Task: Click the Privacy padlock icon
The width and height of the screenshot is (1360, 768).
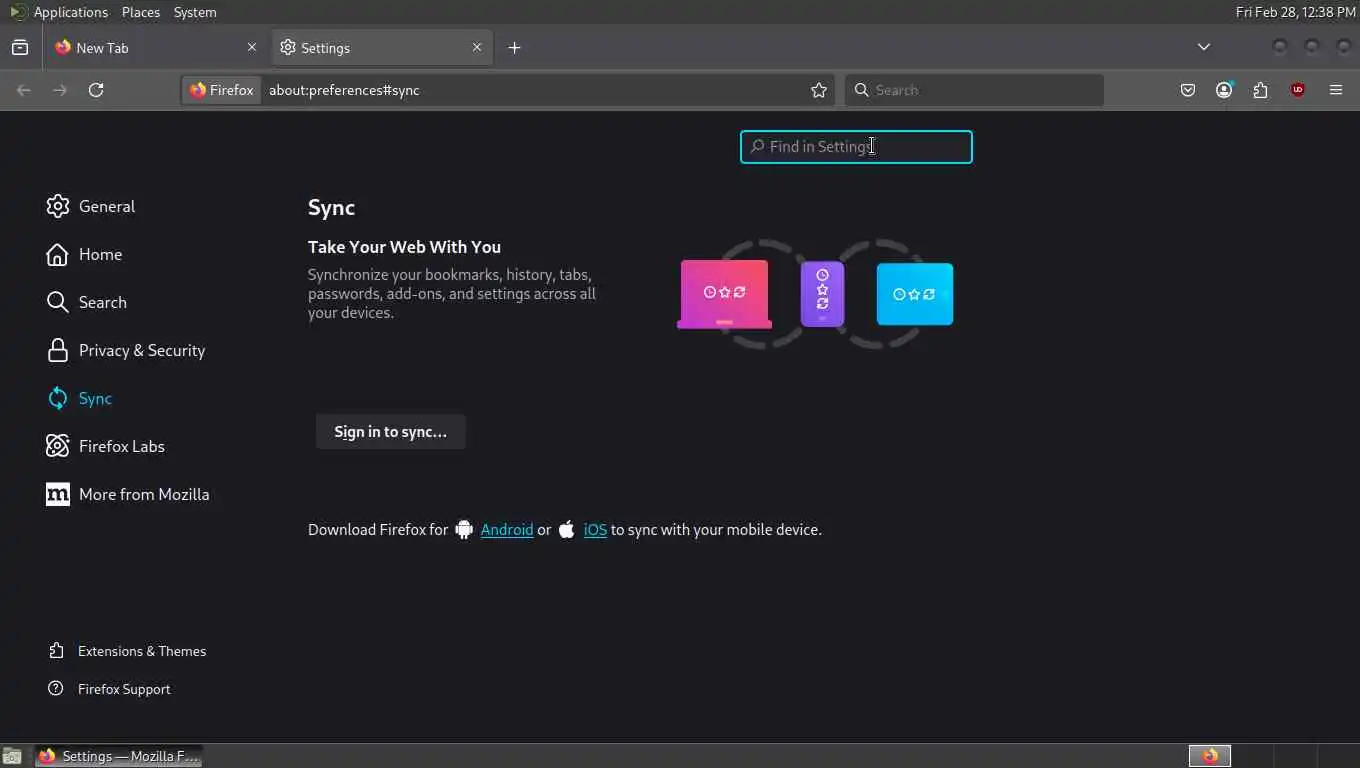Action: 58,350
